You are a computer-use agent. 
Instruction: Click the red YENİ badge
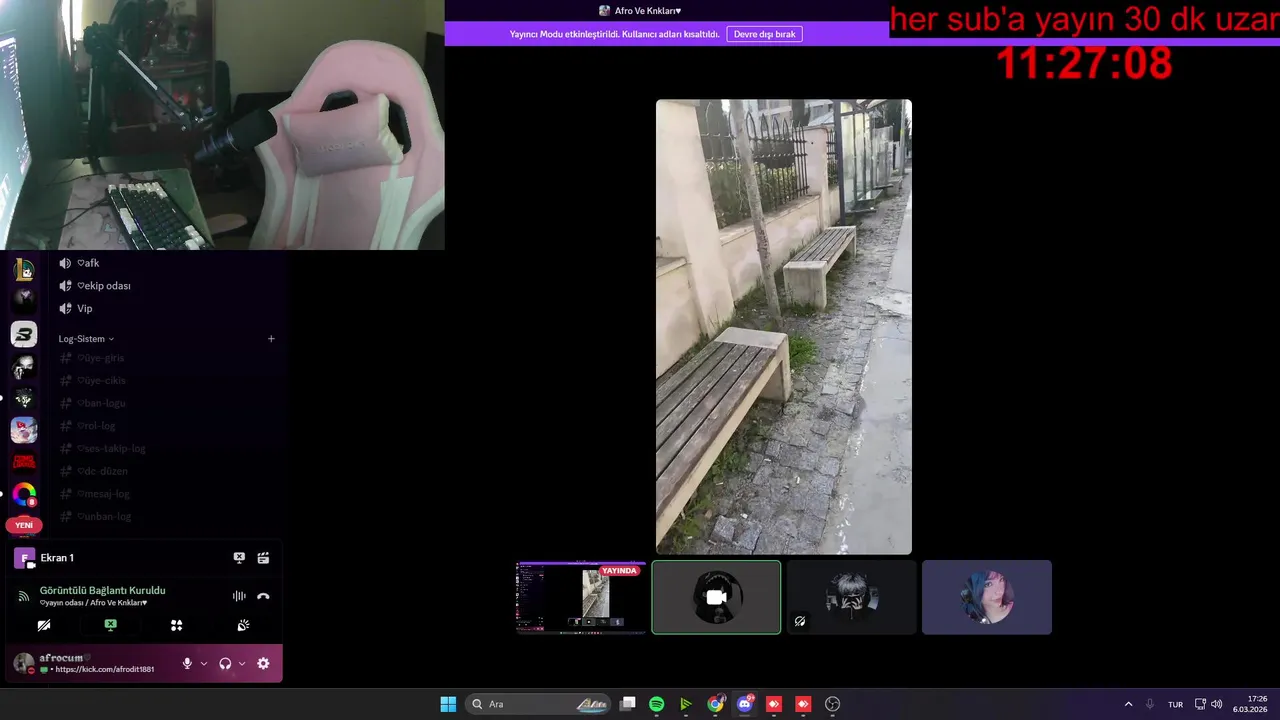click(x=24, y=525)
